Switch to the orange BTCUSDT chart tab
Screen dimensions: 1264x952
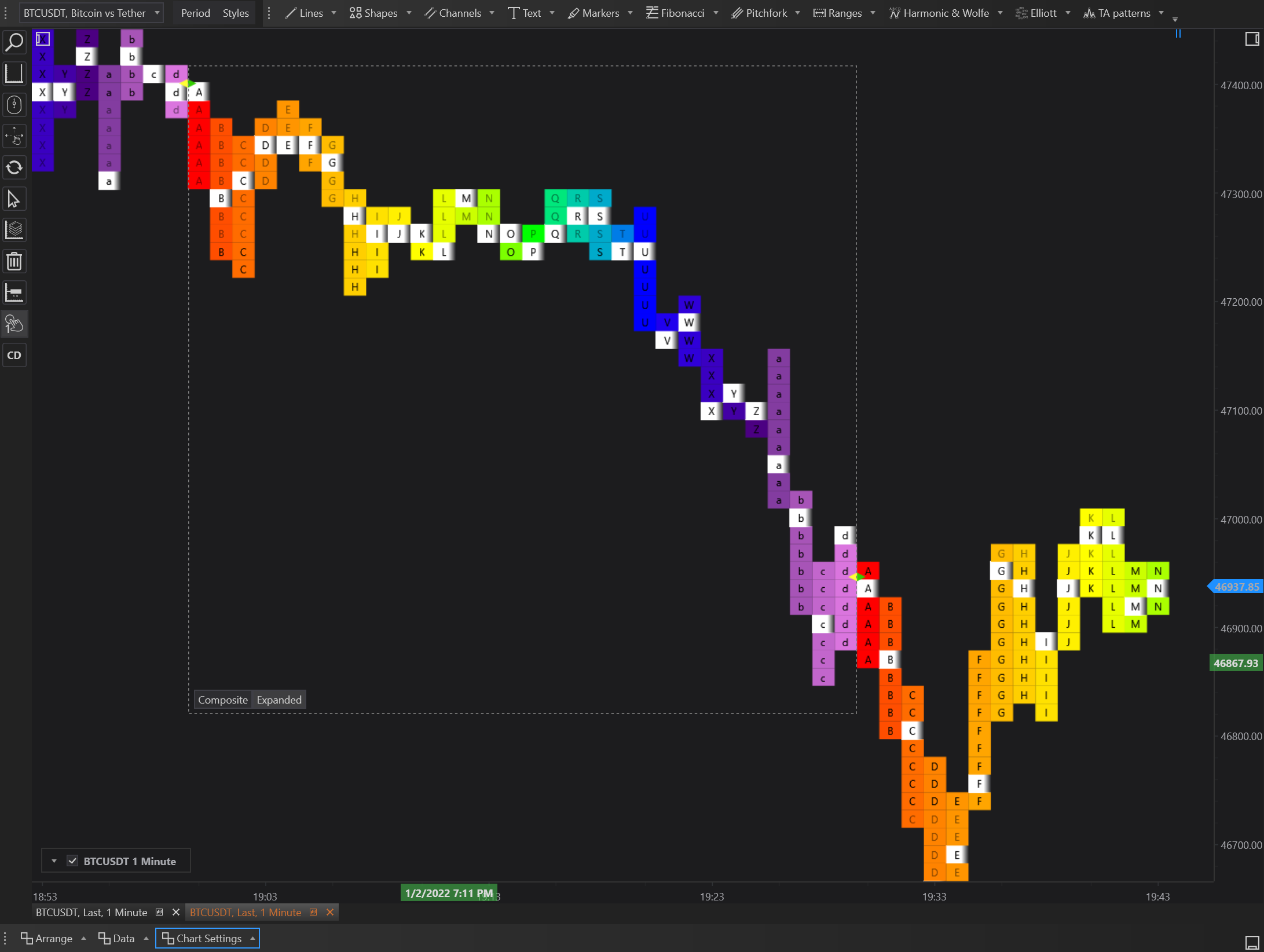[x=246, y=912]
